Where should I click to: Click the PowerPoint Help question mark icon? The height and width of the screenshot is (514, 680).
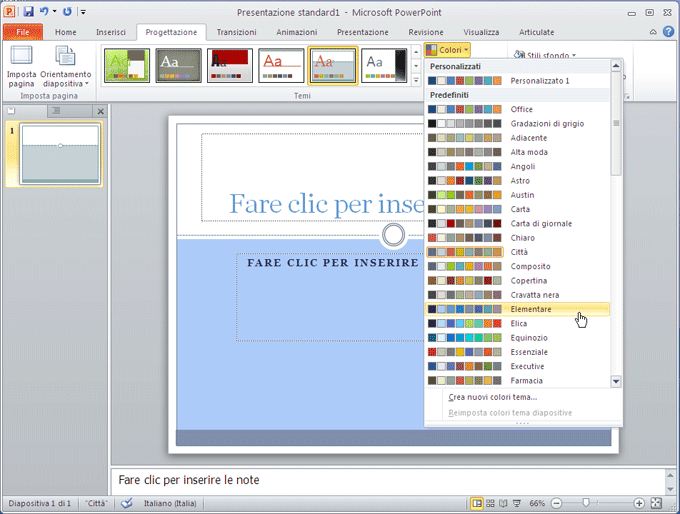pos(669,32)
